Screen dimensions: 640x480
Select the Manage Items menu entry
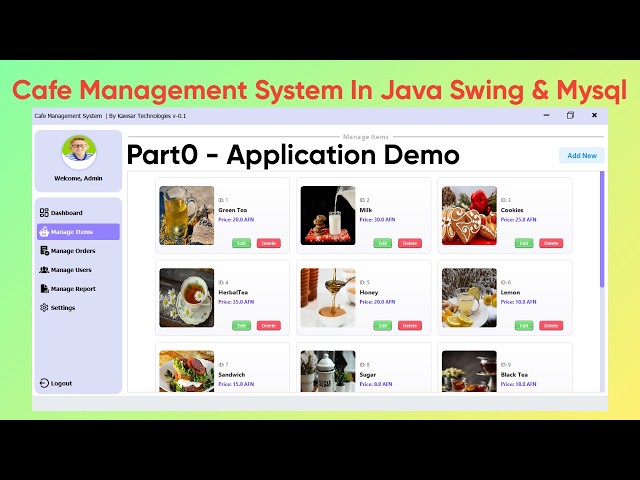[x=78, y=232]
